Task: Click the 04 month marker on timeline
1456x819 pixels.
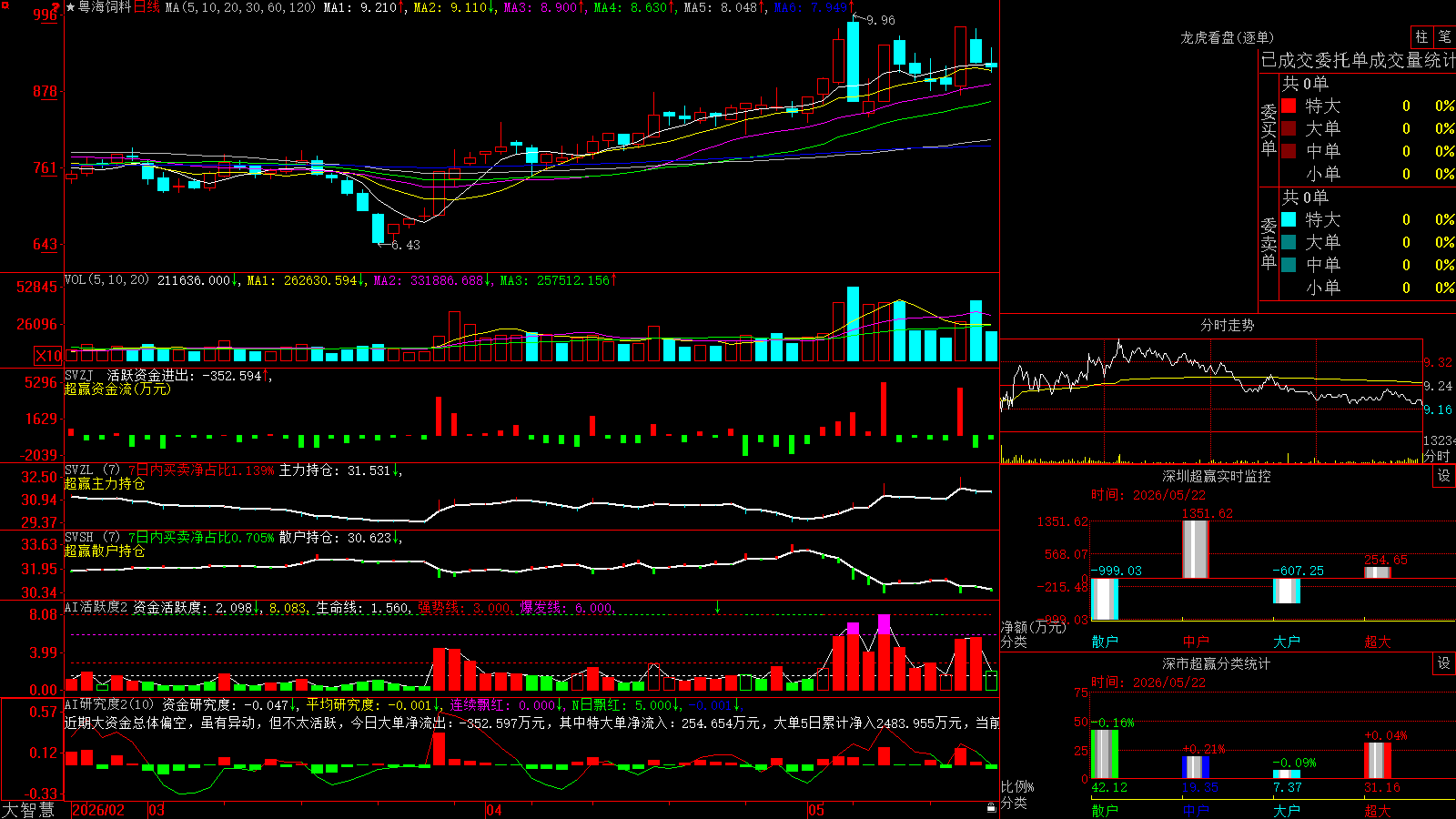Action: (494, 810)
